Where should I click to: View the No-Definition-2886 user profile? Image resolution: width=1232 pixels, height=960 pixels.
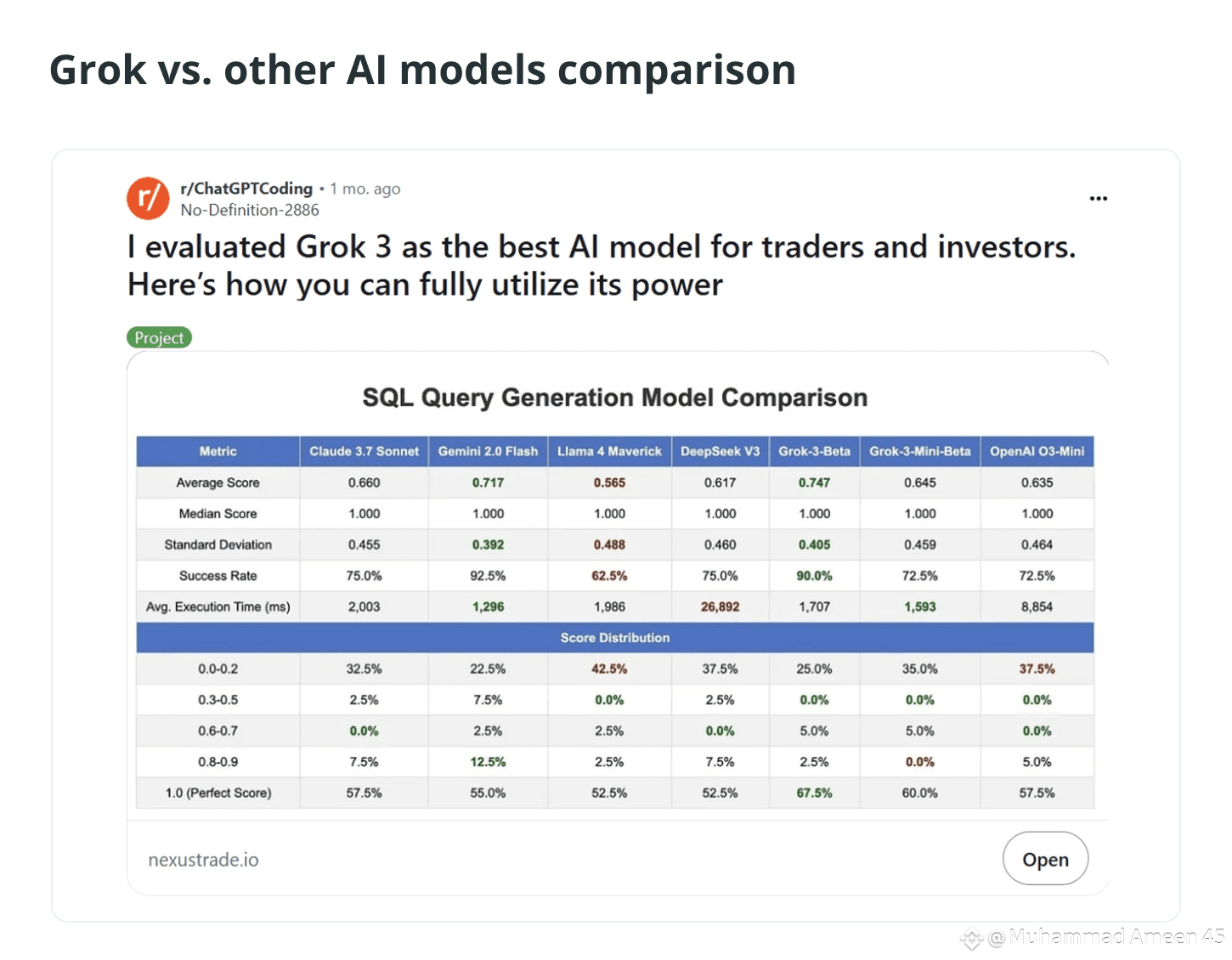250,210
